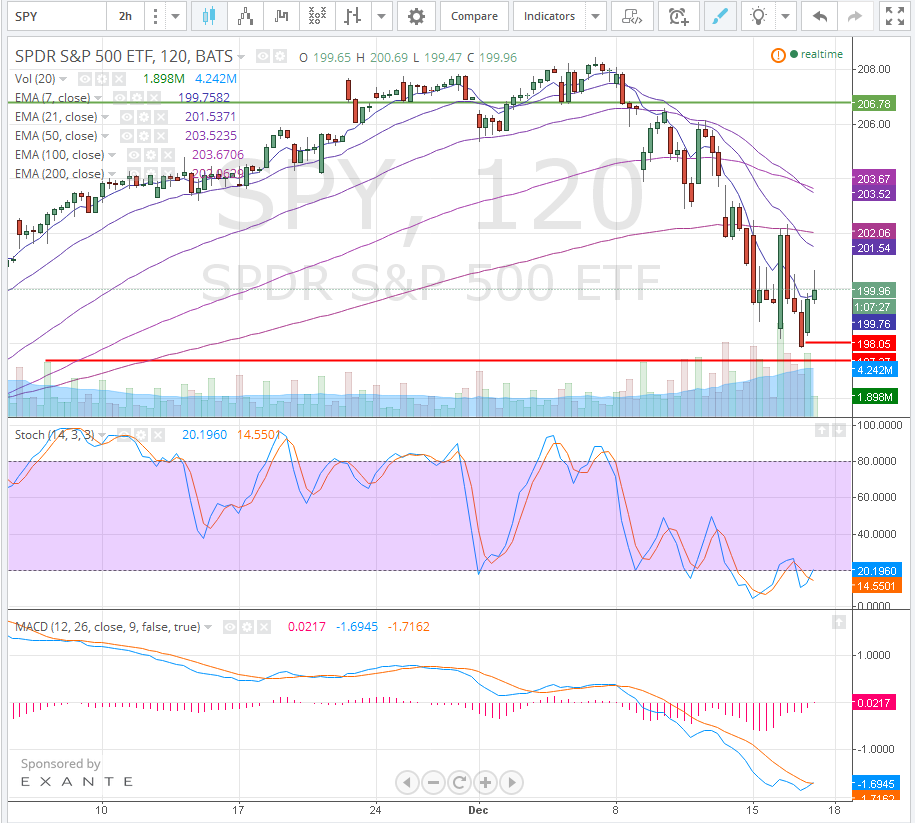Remove the EMA (21, close) indicator
915x823 pixels.
160,117
